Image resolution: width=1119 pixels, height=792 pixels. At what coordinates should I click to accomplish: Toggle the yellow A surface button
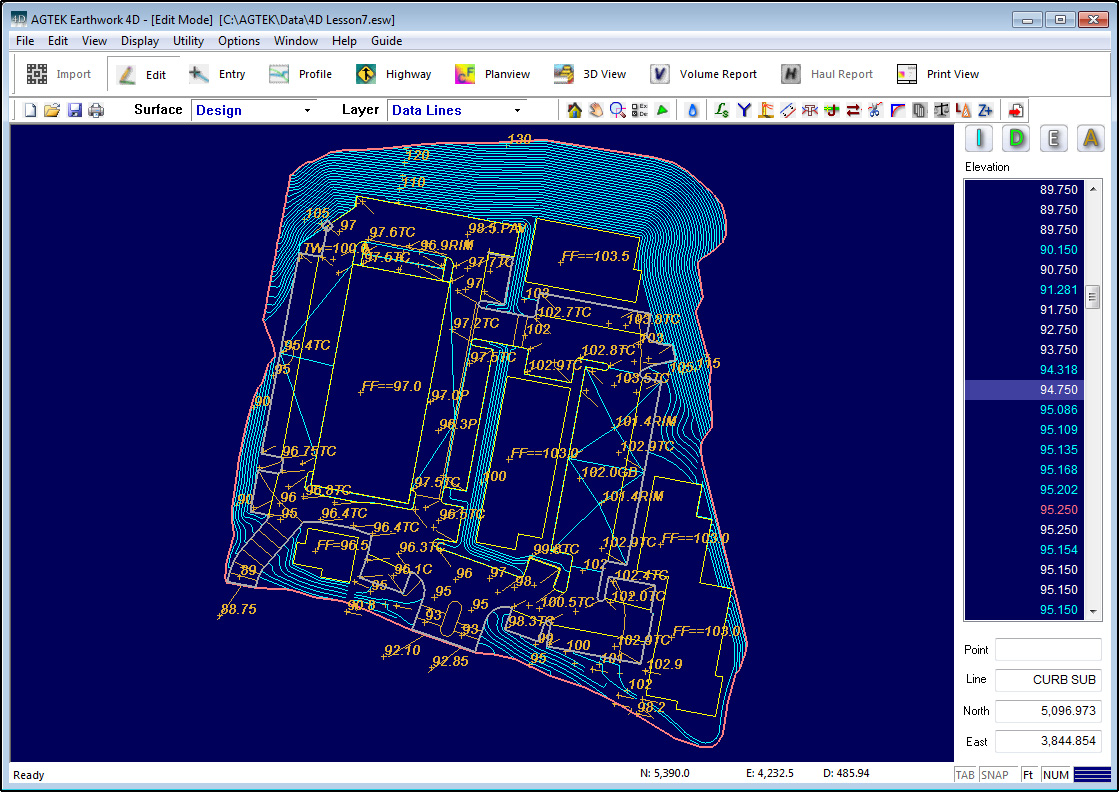pyautogui.click(x=1090, y=139)
